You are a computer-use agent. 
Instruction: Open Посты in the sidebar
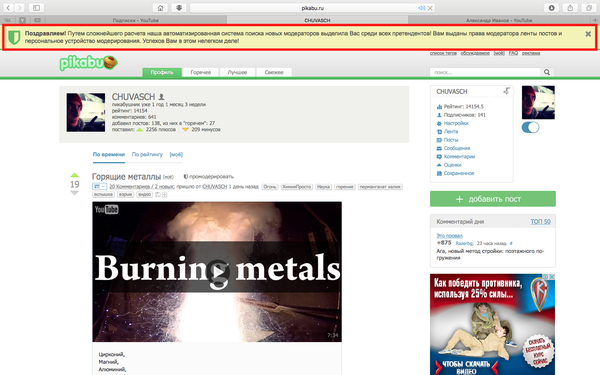[451, 140]
